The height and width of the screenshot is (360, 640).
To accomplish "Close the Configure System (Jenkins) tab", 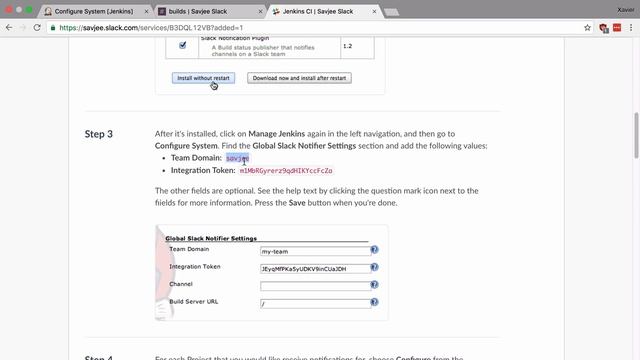I will (147, 11).
